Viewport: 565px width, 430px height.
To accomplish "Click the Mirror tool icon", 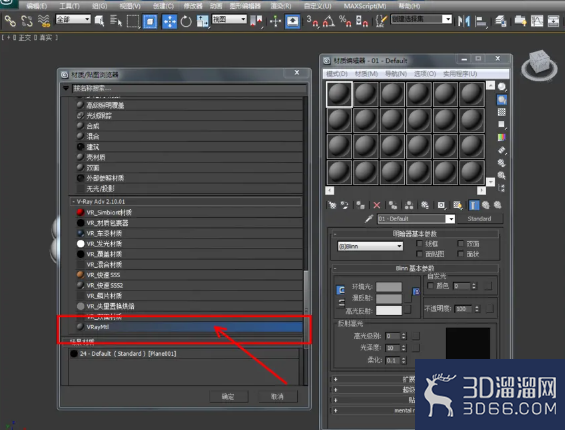I will [464, 21].
